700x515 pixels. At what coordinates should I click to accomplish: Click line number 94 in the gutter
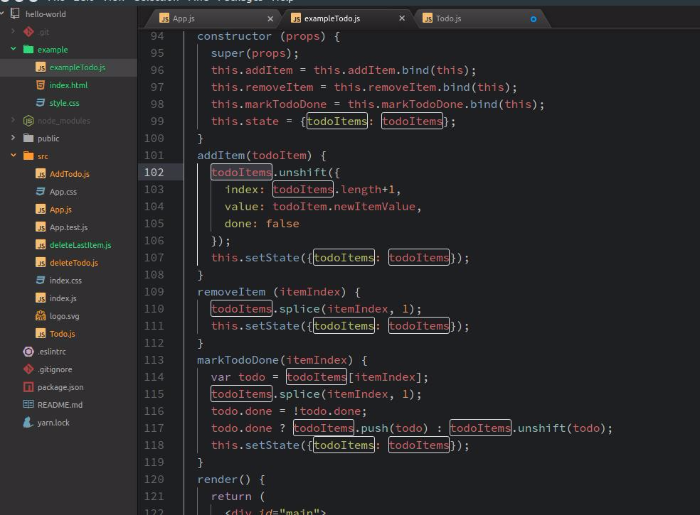coord(157,36)
